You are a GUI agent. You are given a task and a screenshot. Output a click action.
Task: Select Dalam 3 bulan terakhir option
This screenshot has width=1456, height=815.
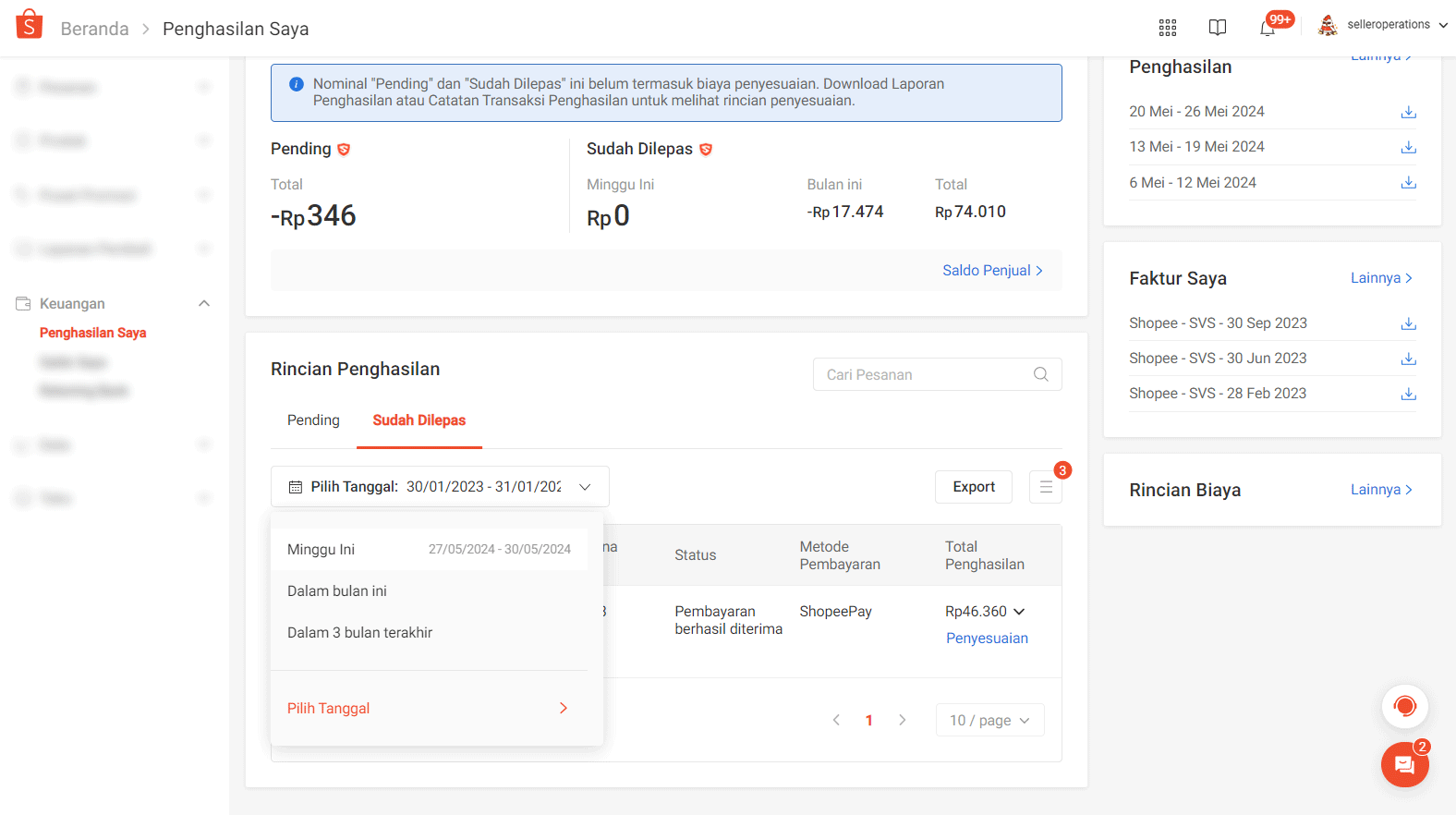tap(359, 633)
